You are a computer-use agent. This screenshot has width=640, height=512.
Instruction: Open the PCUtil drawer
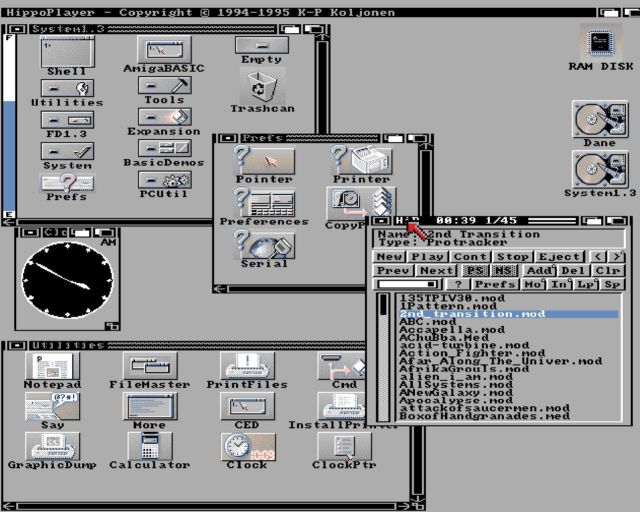[164, 180]
